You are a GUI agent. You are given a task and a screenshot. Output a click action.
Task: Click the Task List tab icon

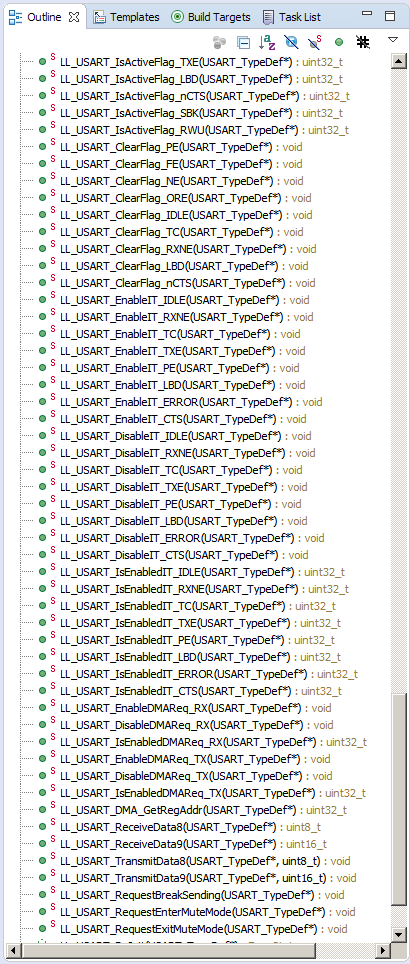(268, 17)
